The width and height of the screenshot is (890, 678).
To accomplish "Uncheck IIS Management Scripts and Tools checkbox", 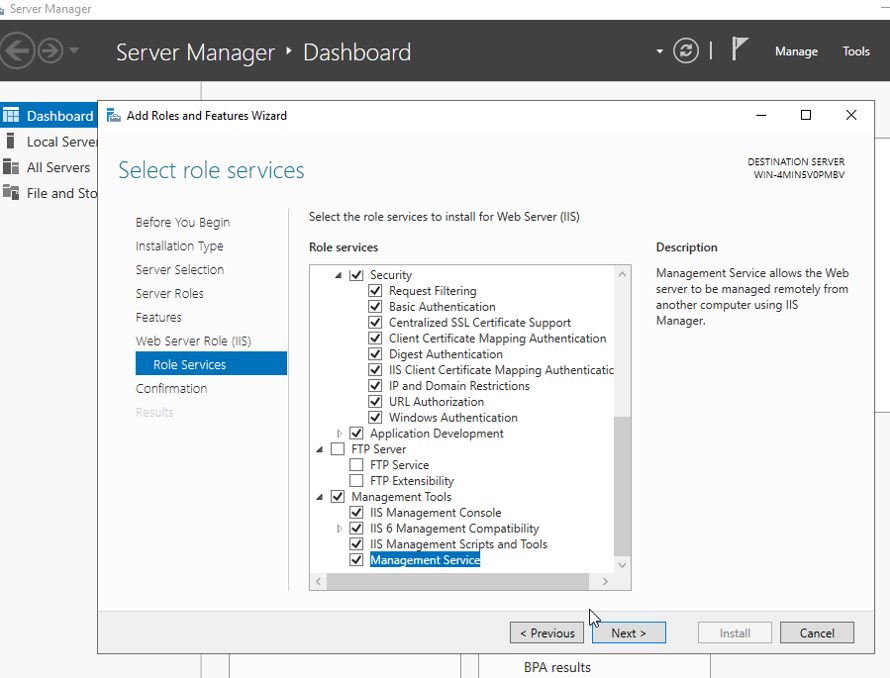I will click(x=356, y=544).
